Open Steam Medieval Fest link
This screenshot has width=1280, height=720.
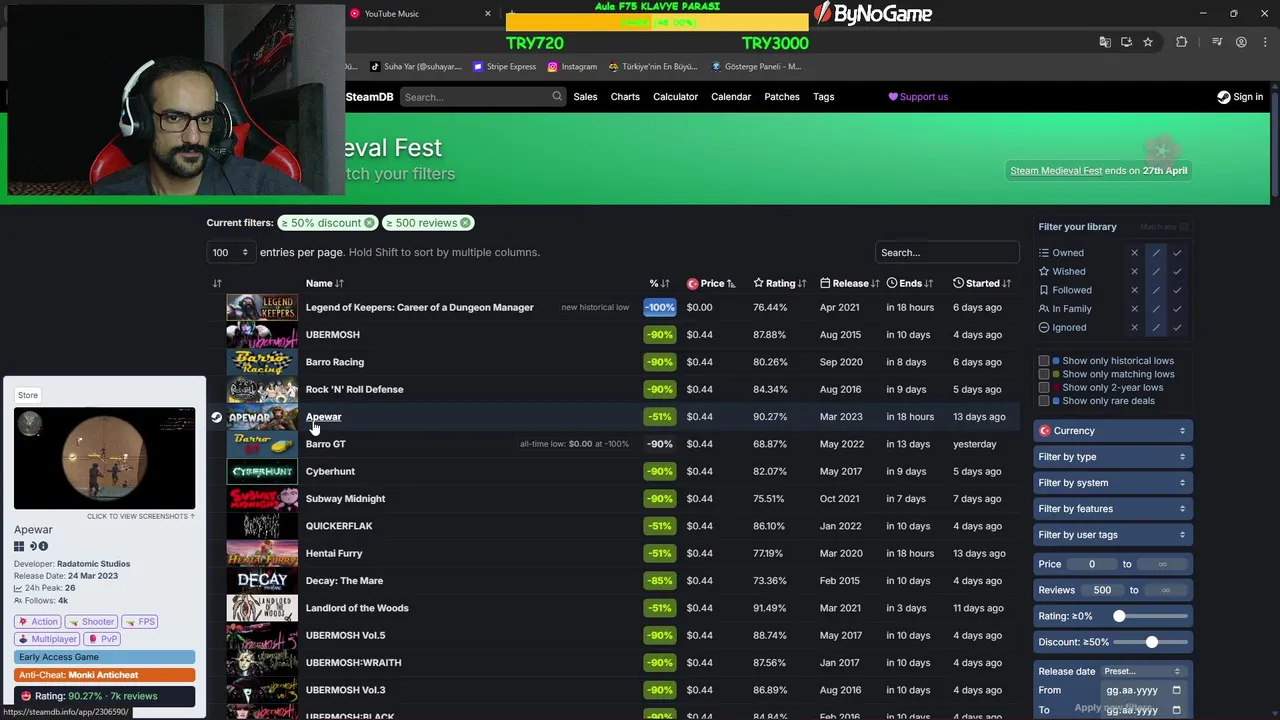[x=1056, y=171]
